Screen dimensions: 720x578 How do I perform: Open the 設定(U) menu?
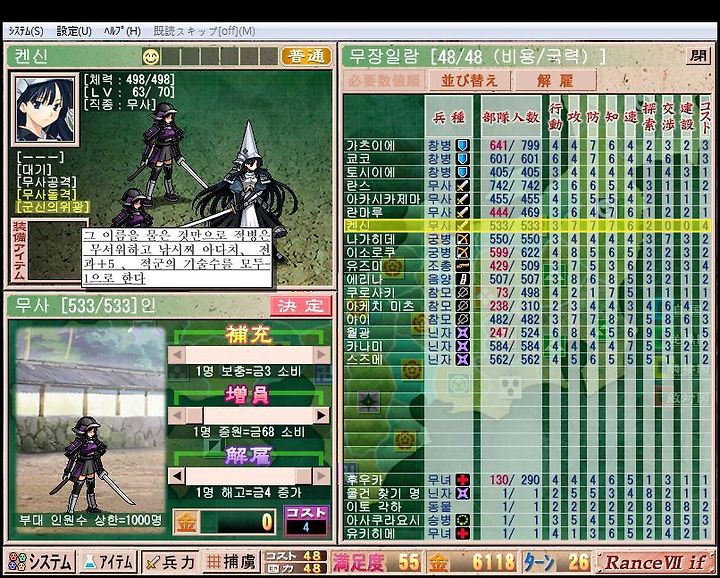[x=74, y=31]
